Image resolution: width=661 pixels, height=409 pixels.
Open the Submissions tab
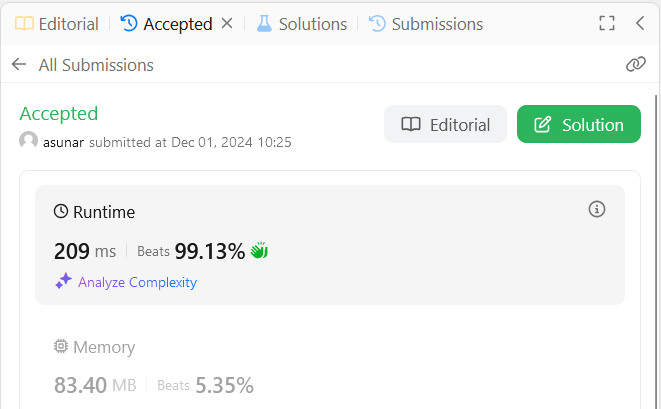pos(426,24)
